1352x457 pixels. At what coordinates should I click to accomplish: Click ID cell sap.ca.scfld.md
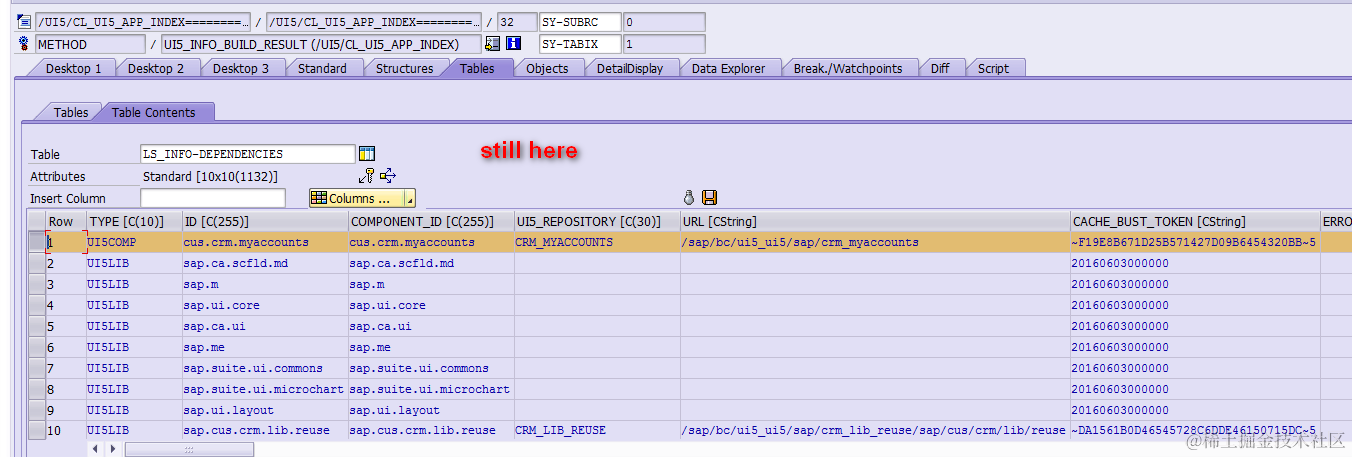point(264,263)
